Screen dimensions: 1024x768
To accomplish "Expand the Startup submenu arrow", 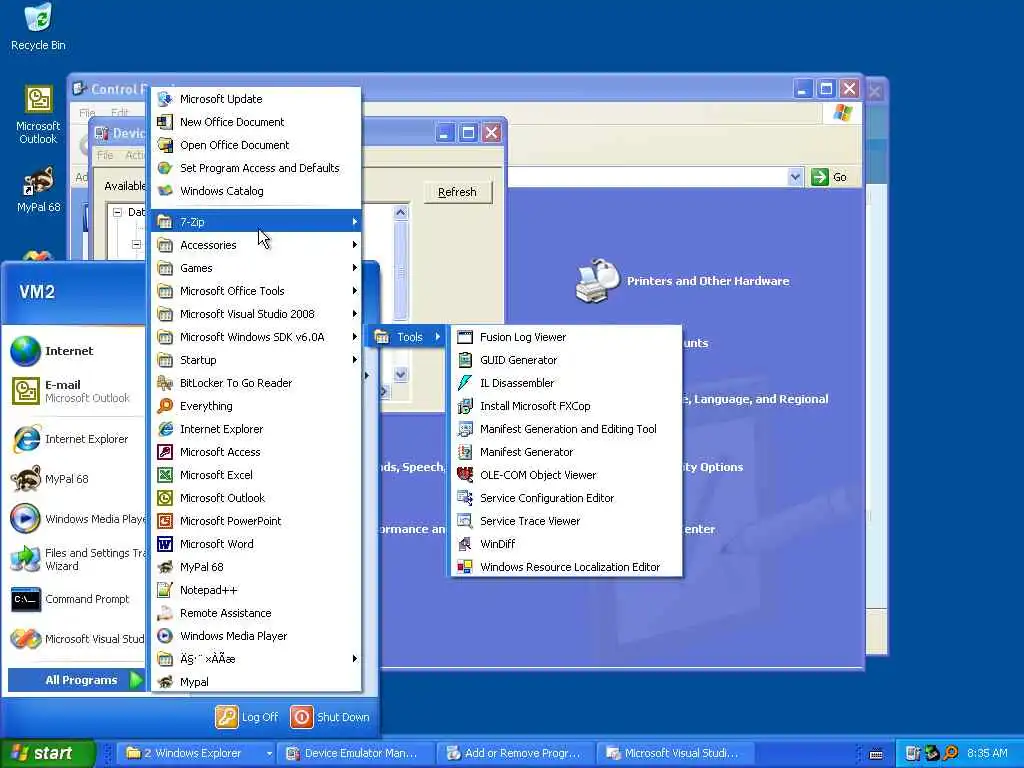I will [355, 360].
